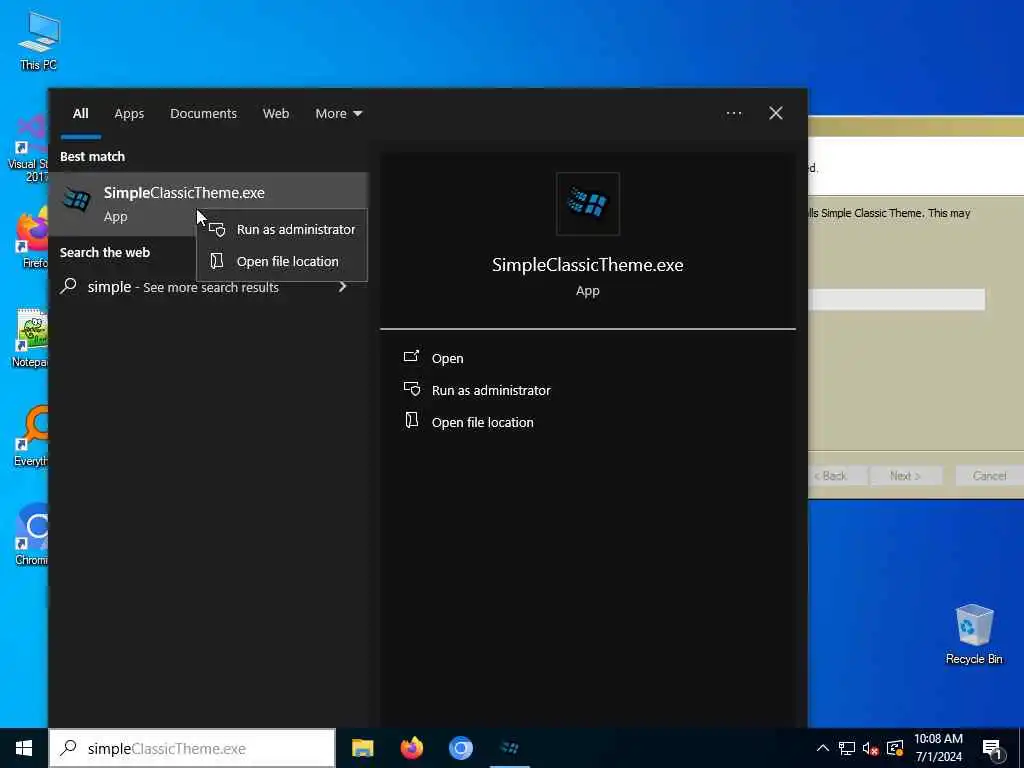The height and width of the screenshot is (768, 1024).
Task: Click the folder location icon in preview pane
Action: (x=411, y=421)
